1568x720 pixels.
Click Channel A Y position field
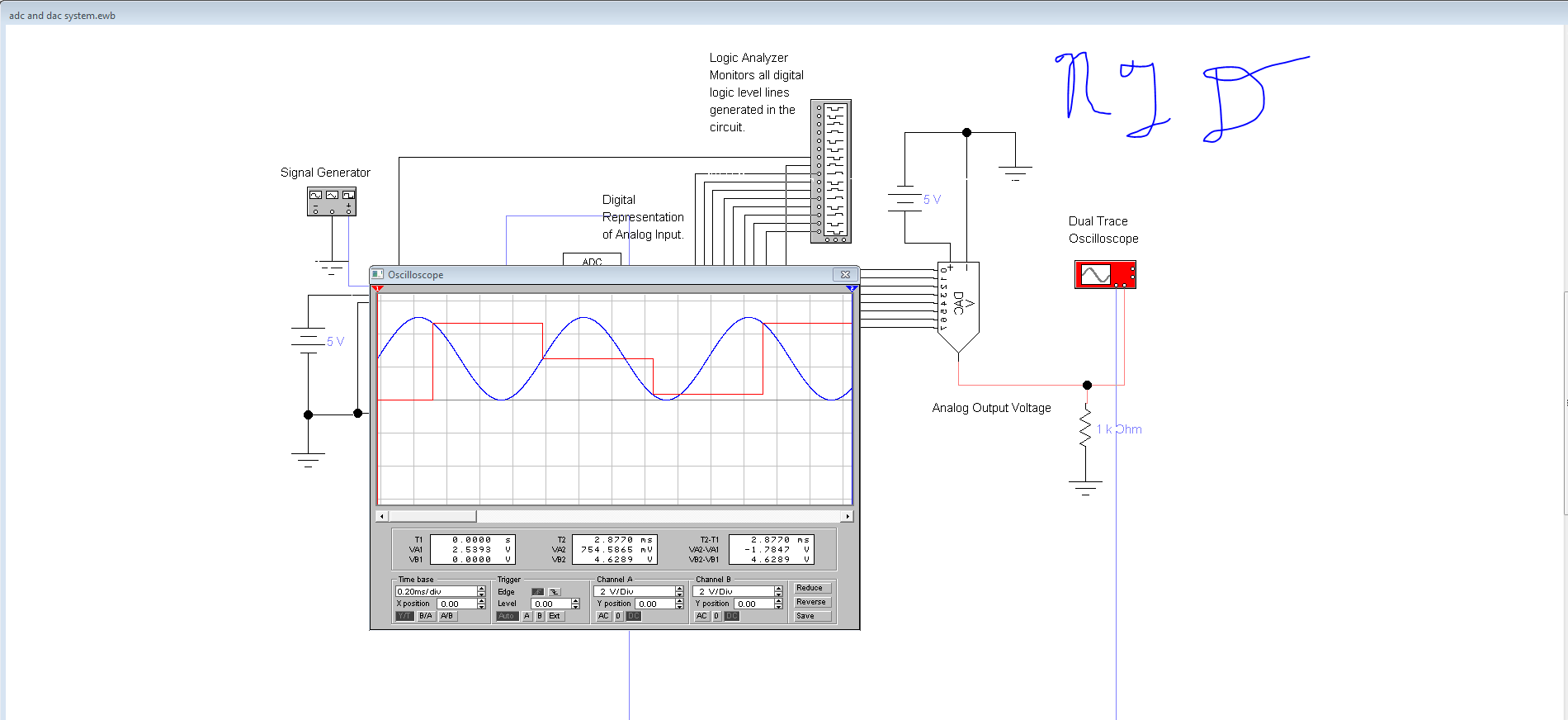point(655,604)
